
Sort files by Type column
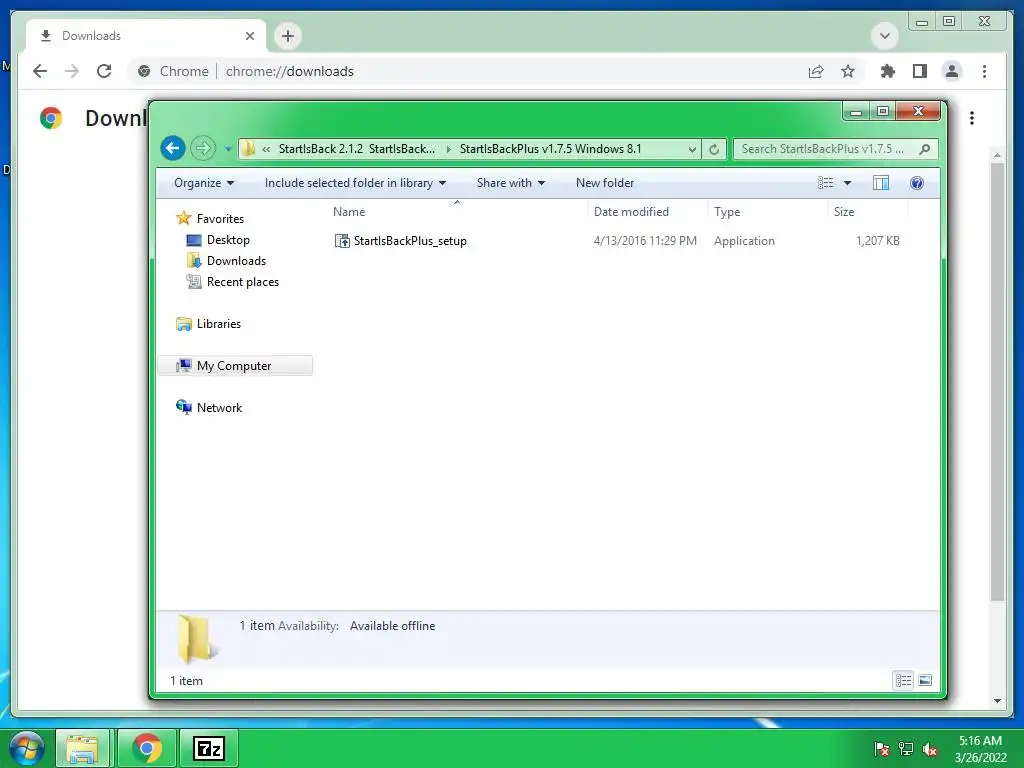767,212
